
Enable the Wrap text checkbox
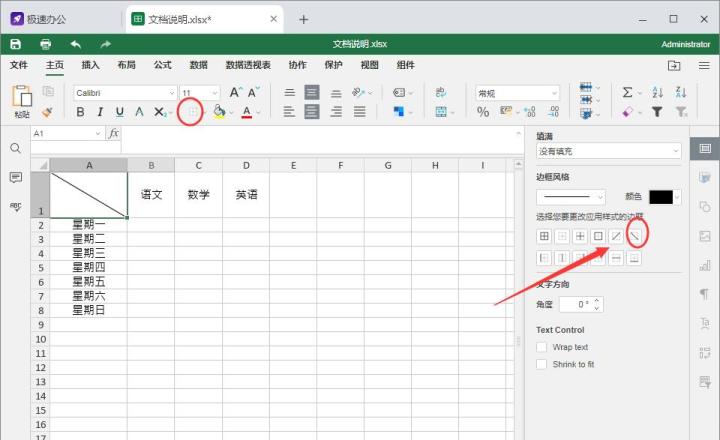click(542, 347)
